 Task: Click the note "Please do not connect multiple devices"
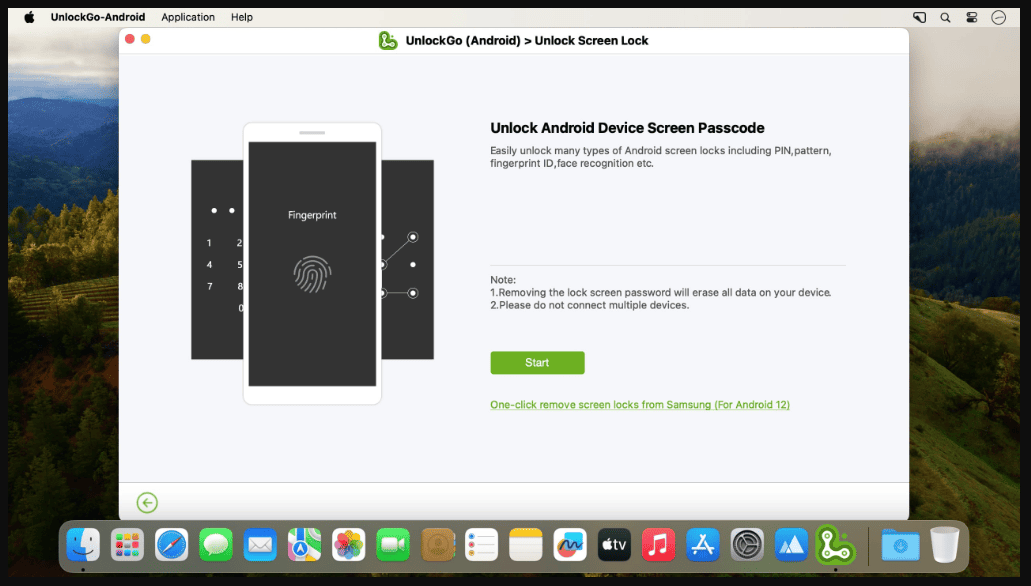(590, 305)
